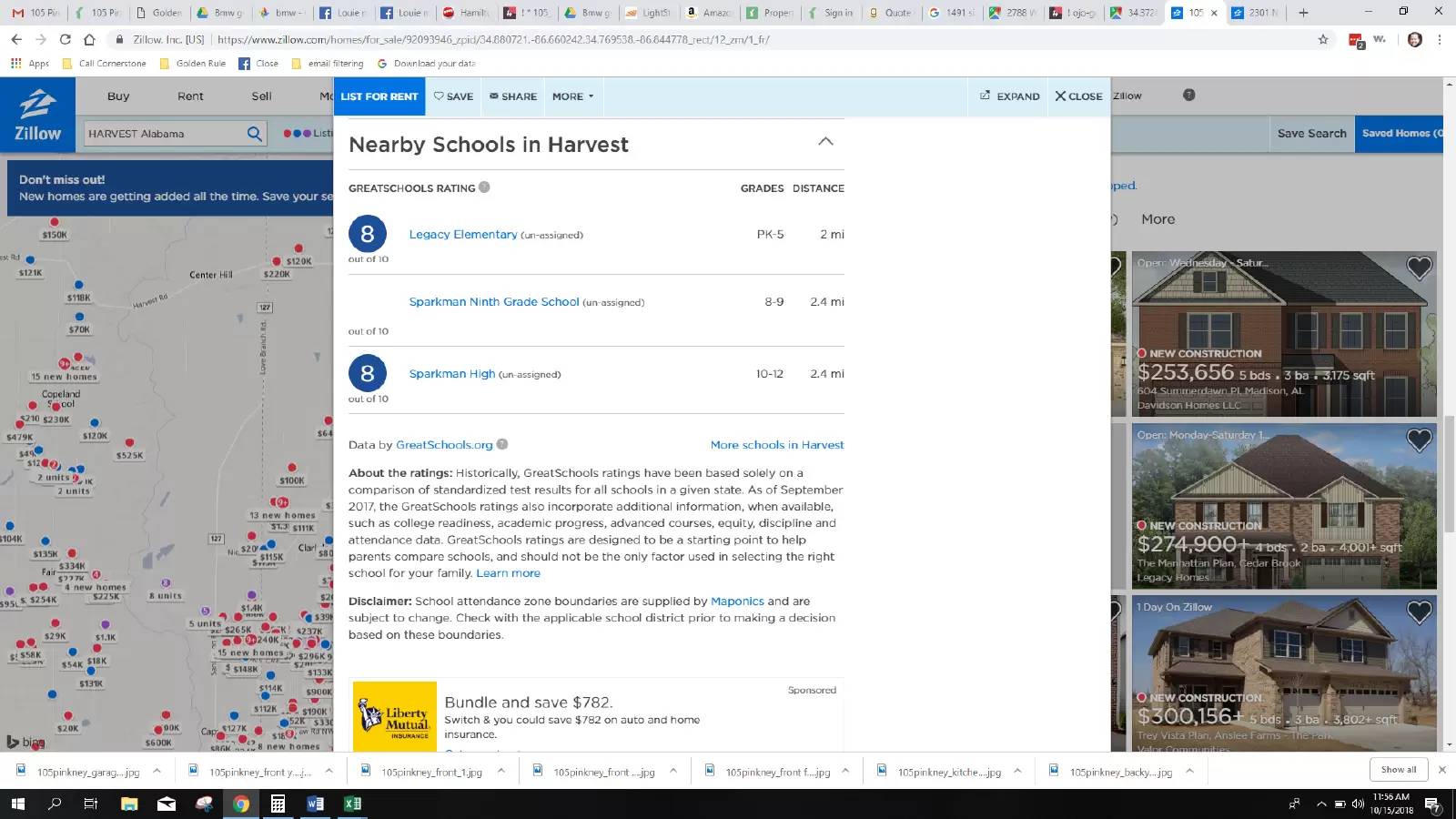The width and height of the screenshot is (1456, 819).
Task: Collapse the Nearby Schools in Harvest section
Action: coord(825,142)
